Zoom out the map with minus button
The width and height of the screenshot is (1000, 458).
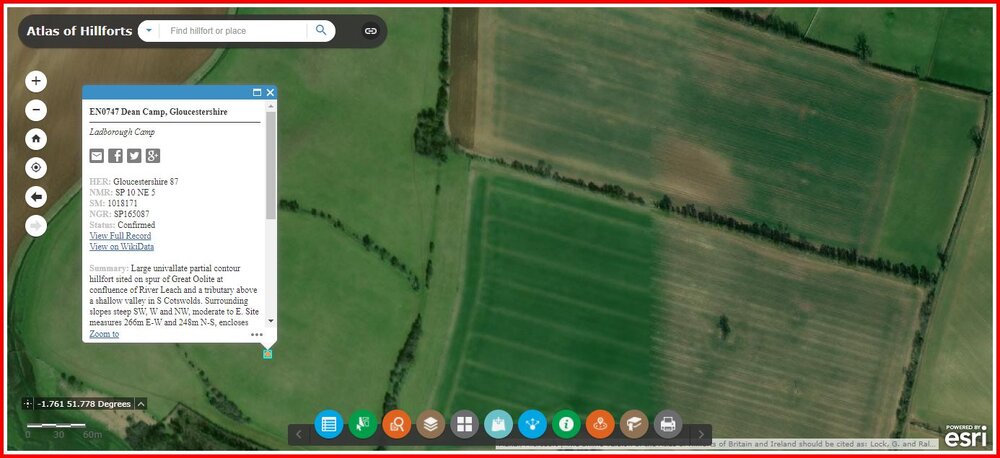[x=36, y=110]
